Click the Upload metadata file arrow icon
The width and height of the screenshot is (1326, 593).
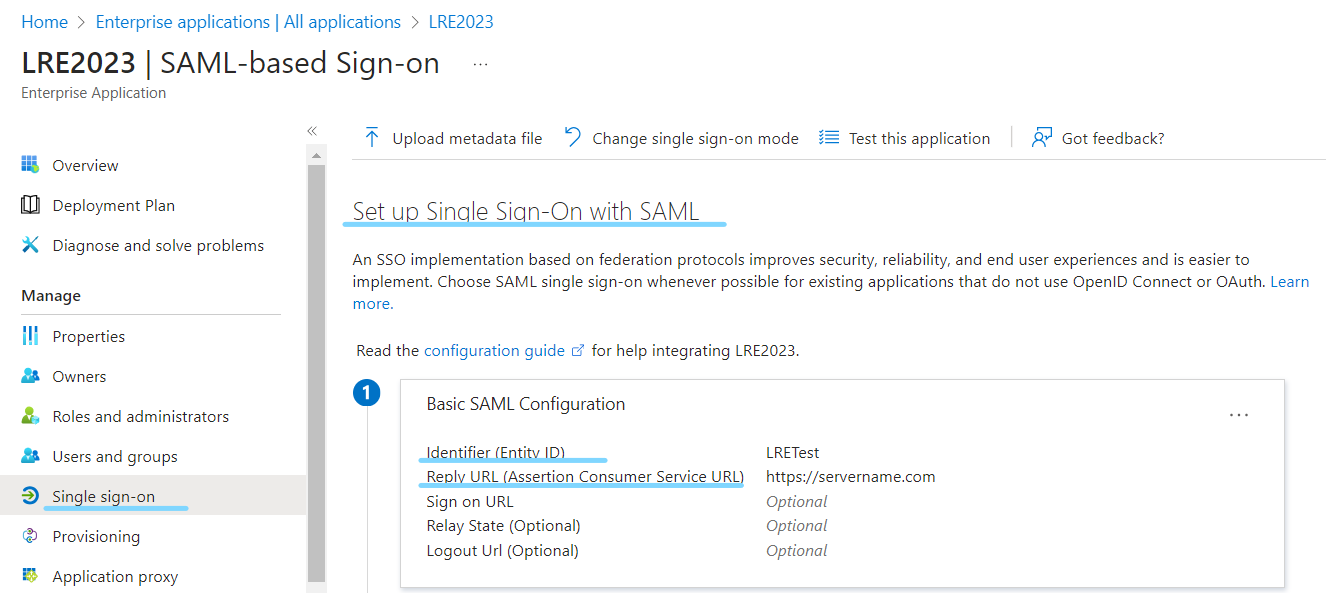371,137
